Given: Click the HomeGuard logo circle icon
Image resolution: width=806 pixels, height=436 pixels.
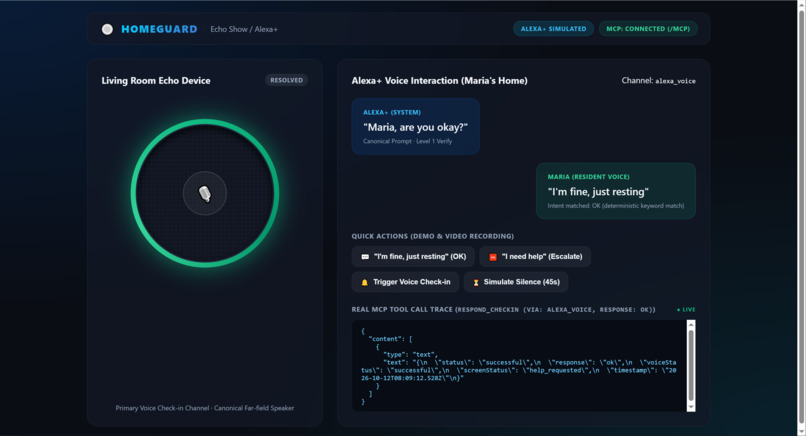Looking at the screenshot, I should pyautogui.click(x=107, y=29).
